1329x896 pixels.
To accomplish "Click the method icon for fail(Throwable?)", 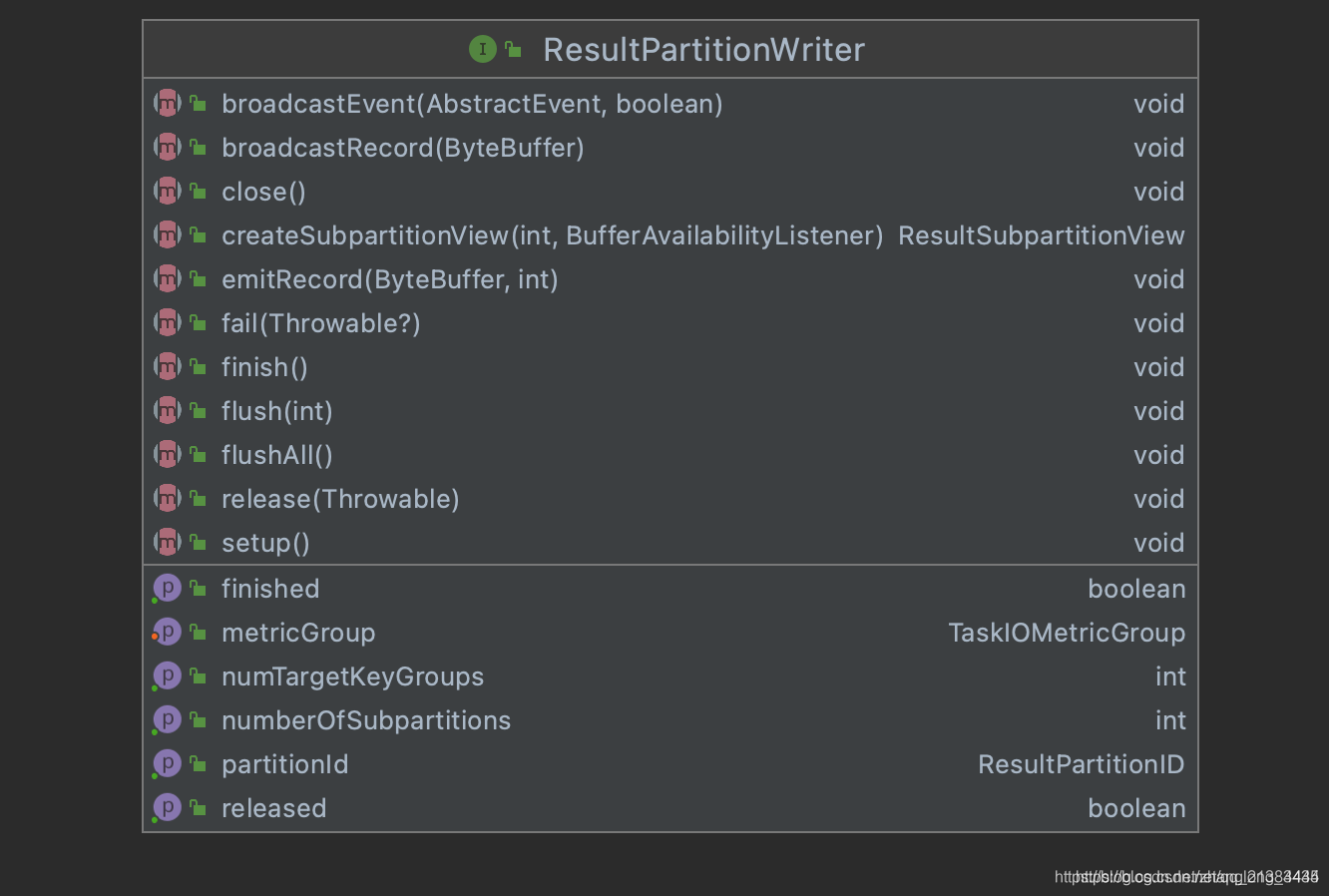I will click(168, 322).
